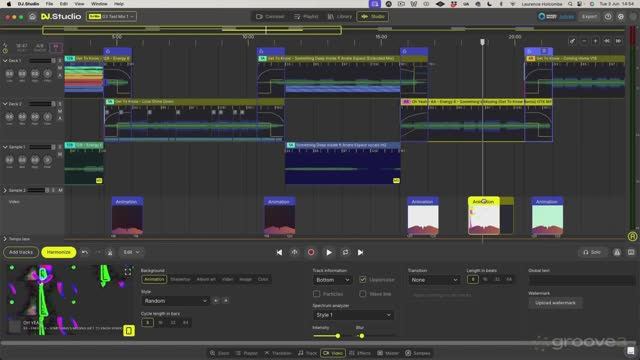The height and width of the screenshot is (360, 640).
Task: Click the circular A automation icon at the timeline's right edge
Action: click(632, 236)
